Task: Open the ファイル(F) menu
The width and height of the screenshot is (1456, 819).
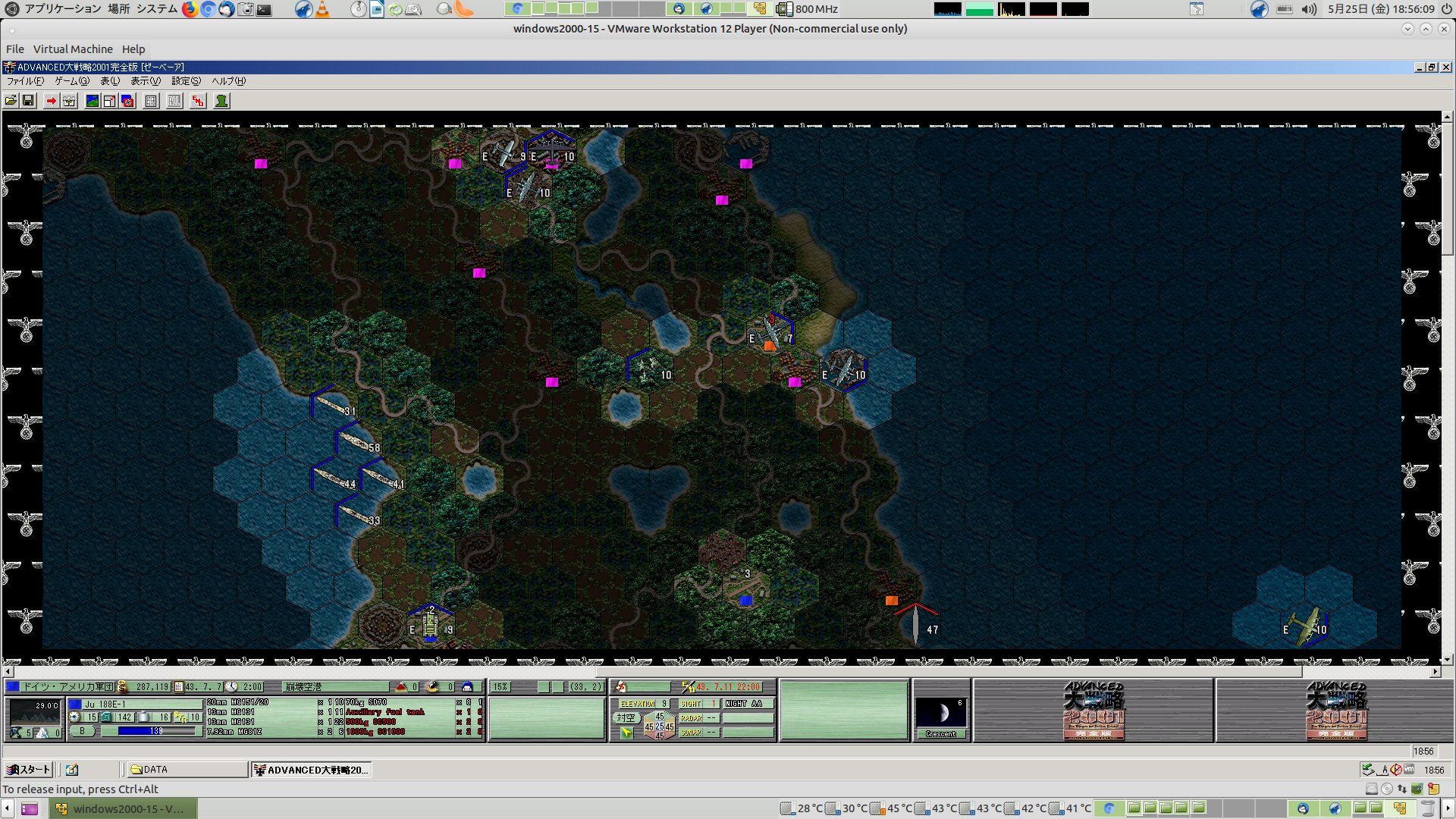Action: coord(25,81)
